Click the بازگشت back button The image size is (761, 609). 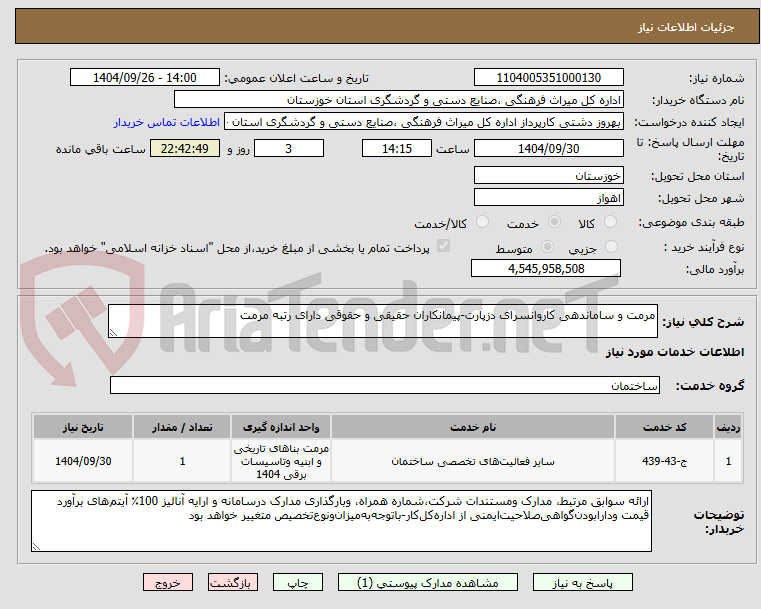[x=233, y=582]
